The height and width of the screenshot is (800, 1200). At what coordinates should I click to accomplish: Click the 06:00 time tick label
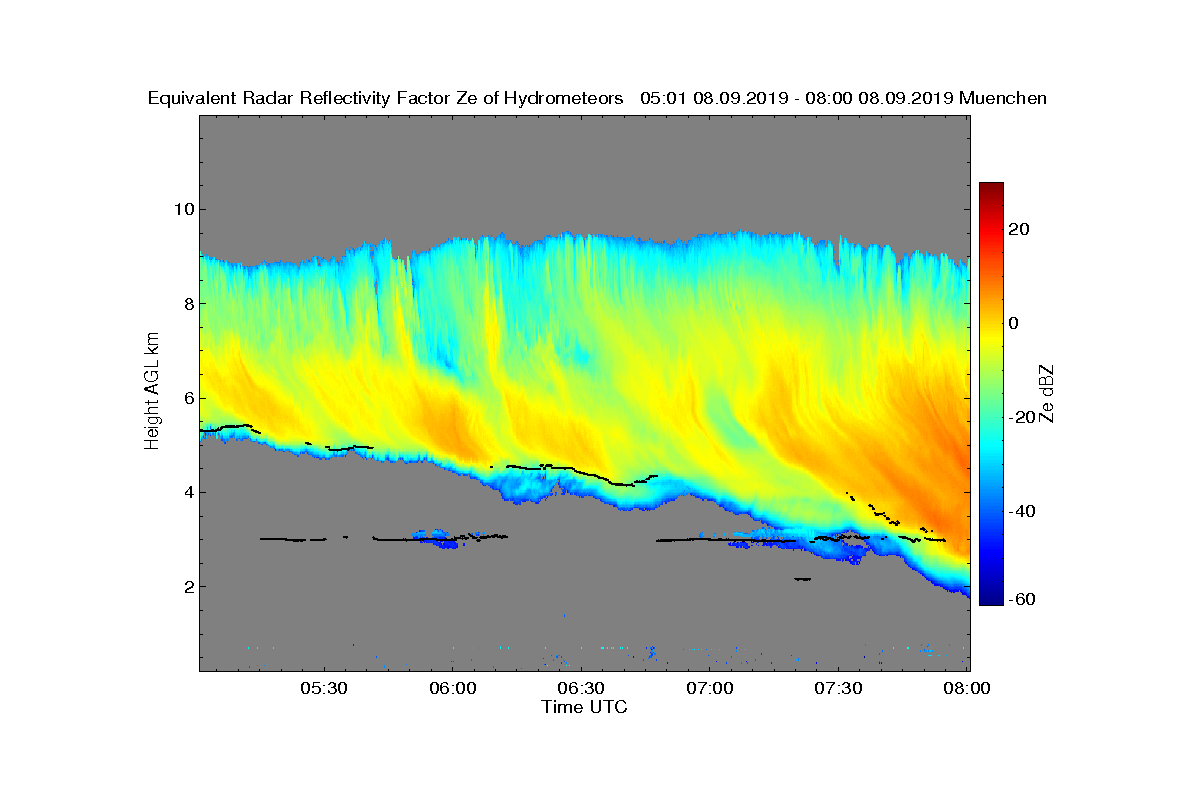[x=454, y=689]
